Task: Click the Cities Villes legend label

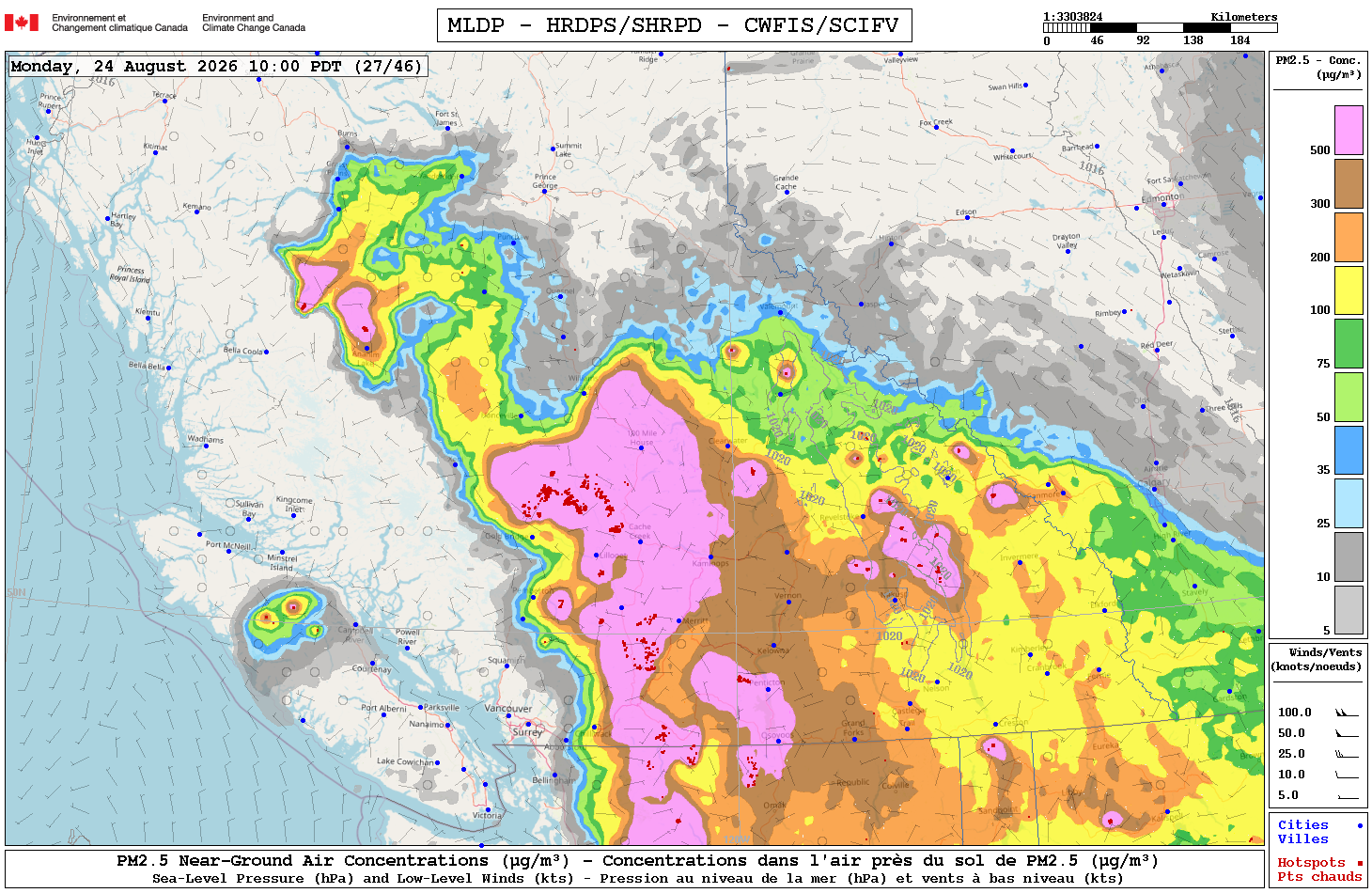Action: coord(1303,832)
